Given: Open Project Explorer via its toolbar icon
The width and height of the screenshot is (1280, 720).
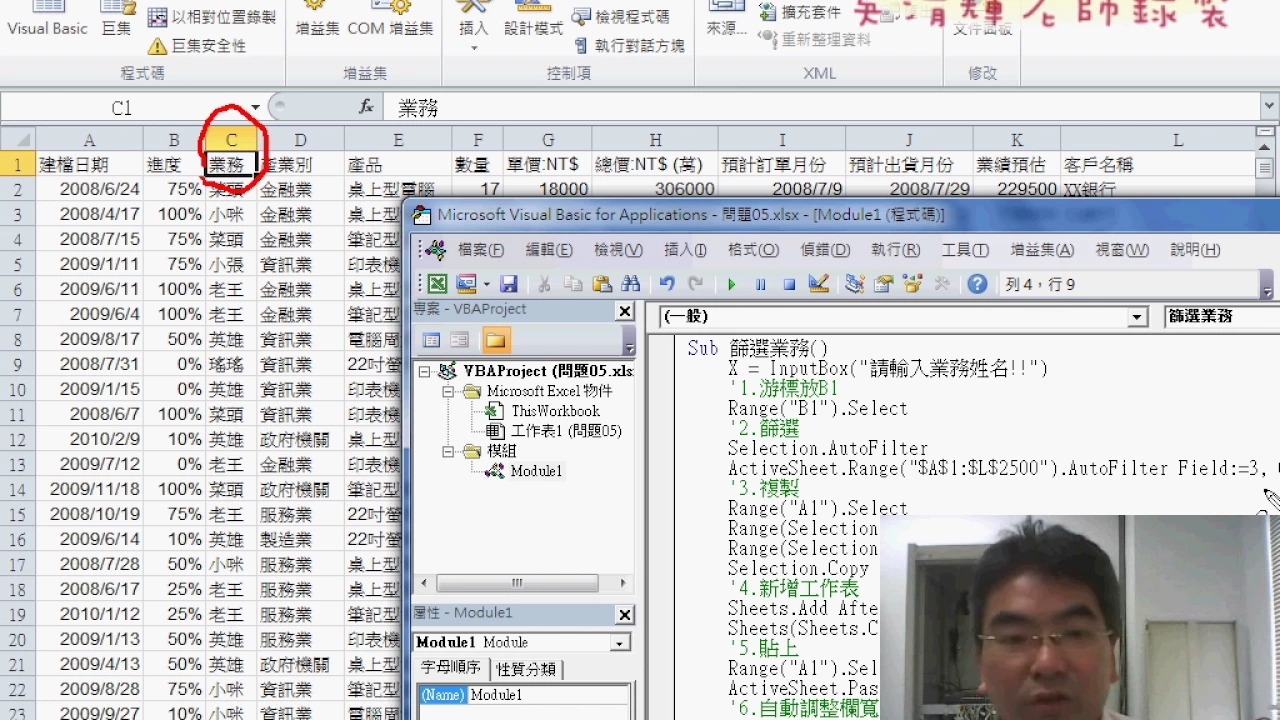Looking at the screenshot, I should pyautogui.click(x=854, y=284).
